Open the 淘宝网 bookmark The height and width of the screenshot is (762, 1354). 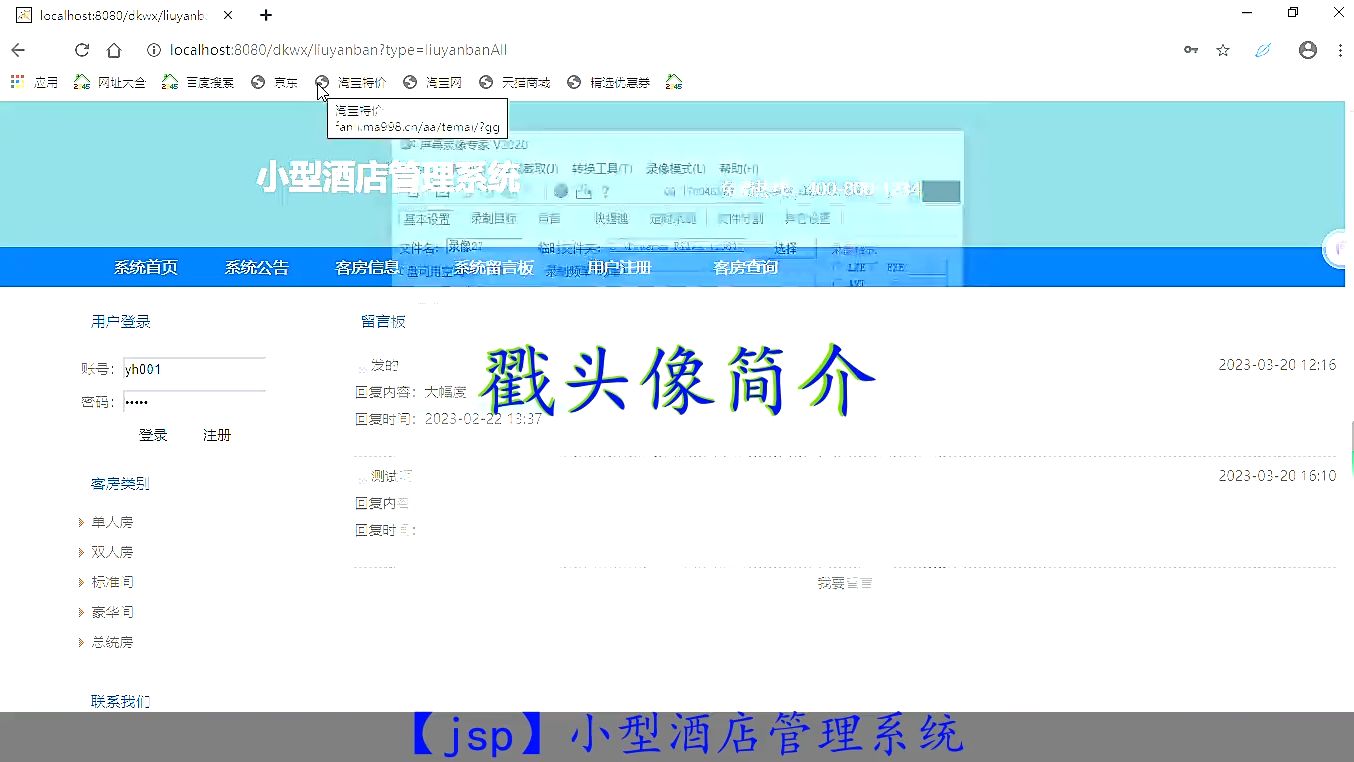point(433,82)
